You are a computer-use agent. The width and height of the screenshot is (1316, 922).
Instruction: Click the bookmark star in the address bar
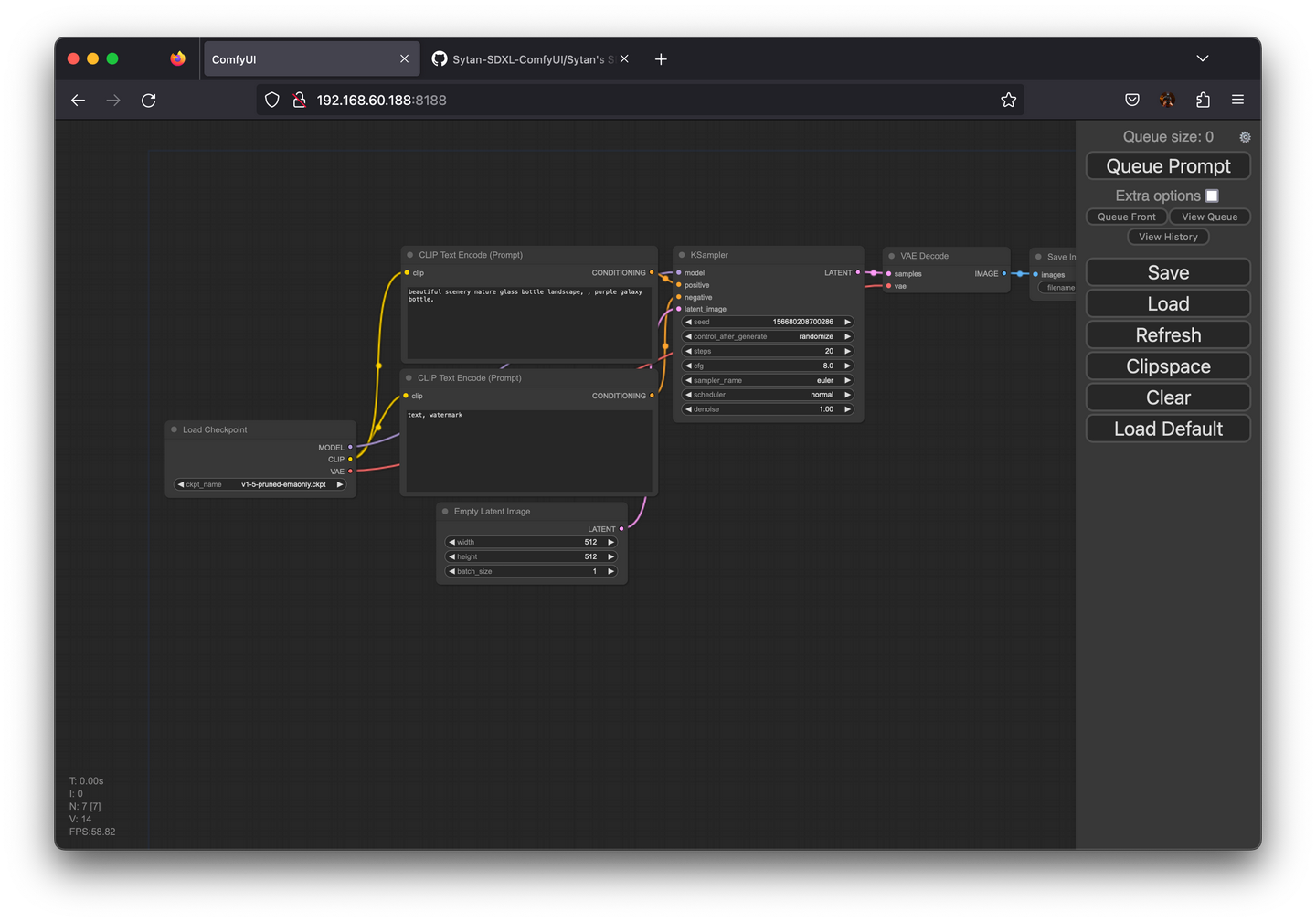tap(1008, 100)
